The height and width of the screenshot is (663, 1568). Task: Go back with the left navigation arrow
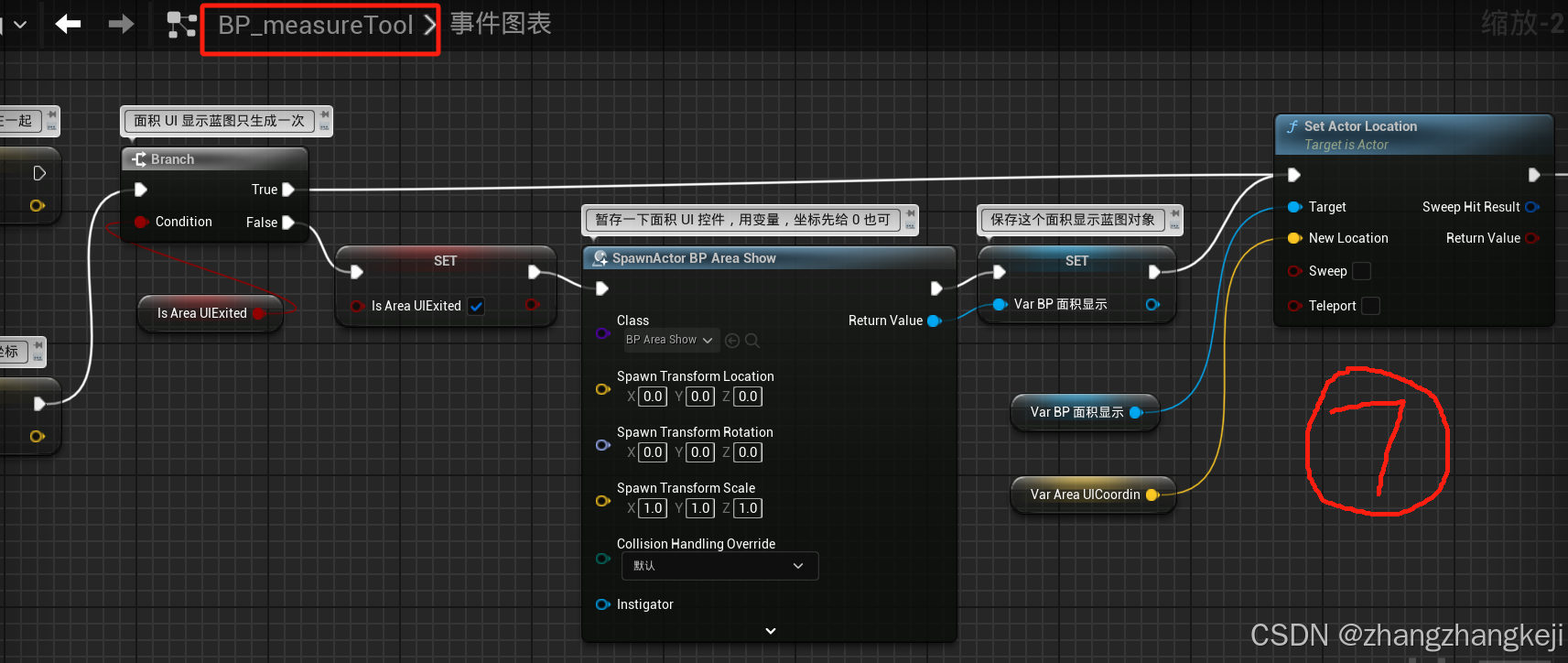pyautogui.click(x=69, y=24)
